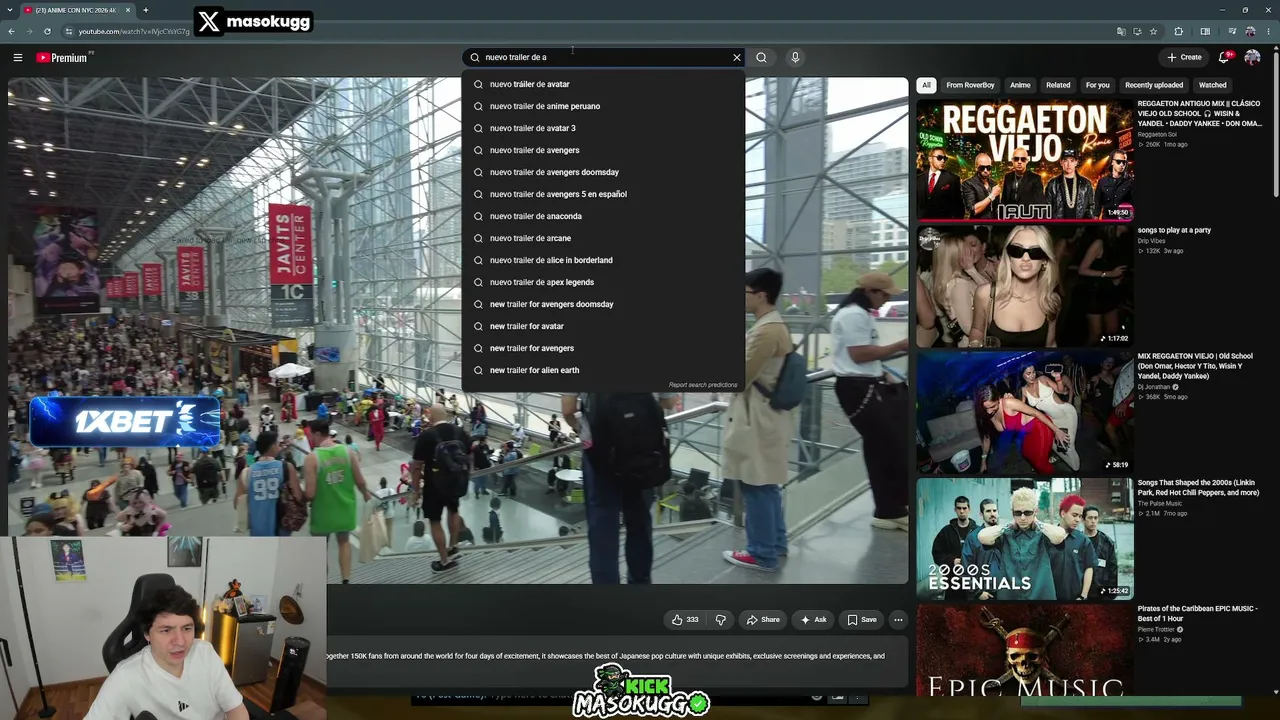Clear the search box with the X
The width and height of the screenshot is (1280, 720).
(737, 57)
